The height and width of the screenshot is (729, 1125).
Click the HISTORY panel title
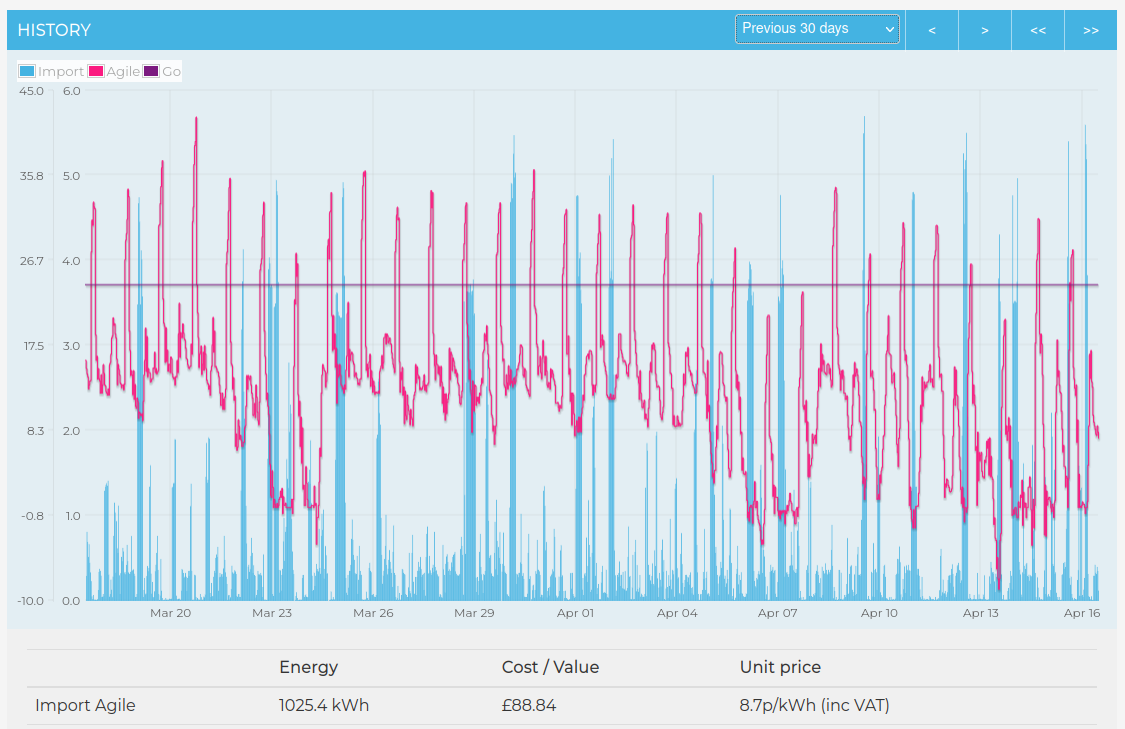click(54, 30)
